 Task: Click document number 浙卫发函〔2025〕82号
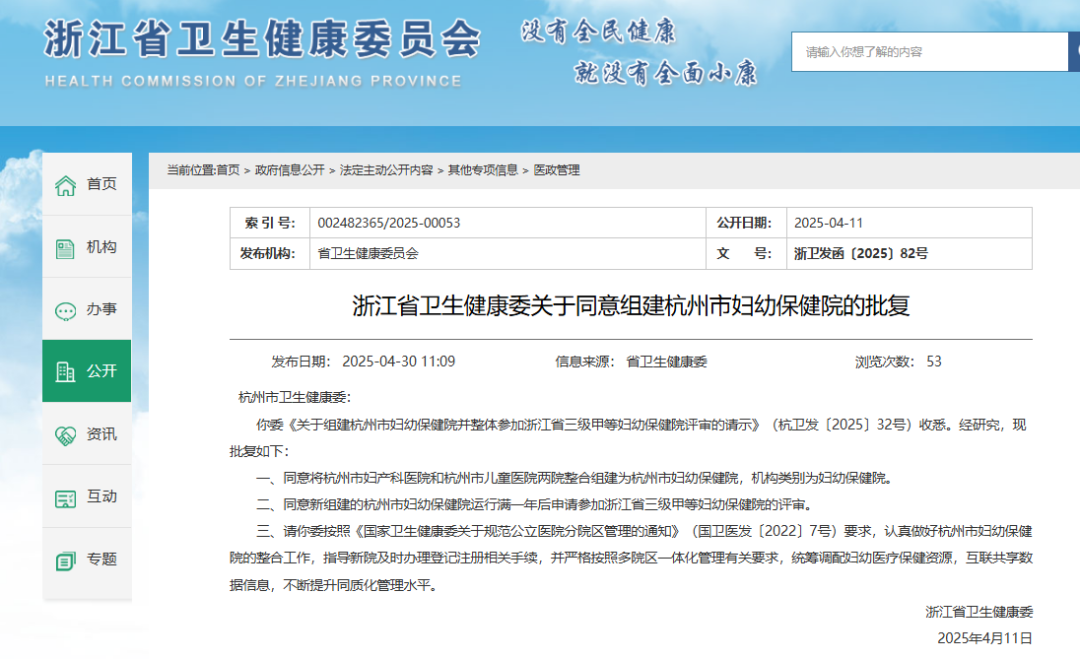[861, 253]
